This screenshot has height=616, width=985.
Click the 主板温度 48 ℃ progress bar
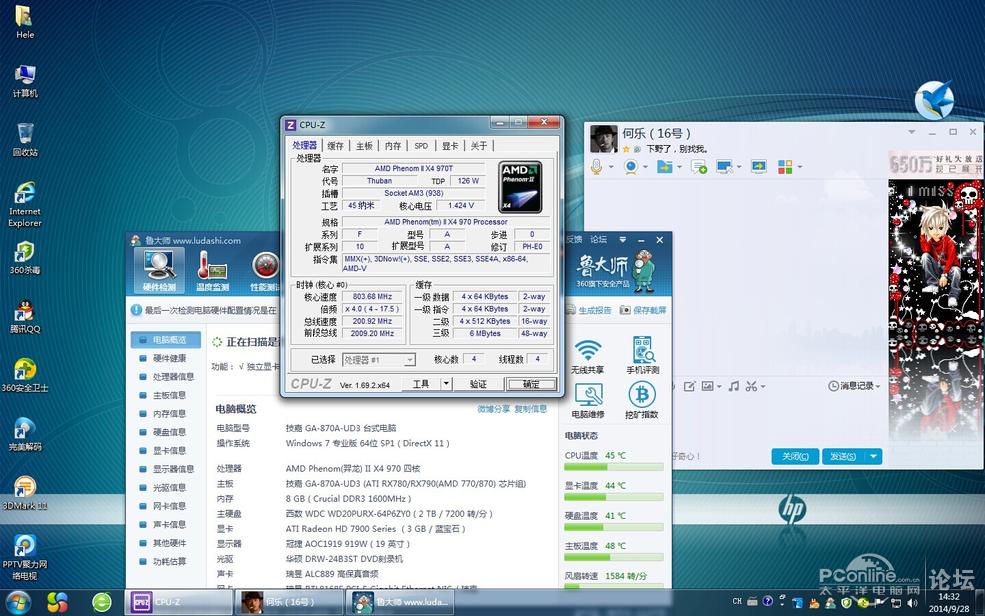(x=614, y=557)
